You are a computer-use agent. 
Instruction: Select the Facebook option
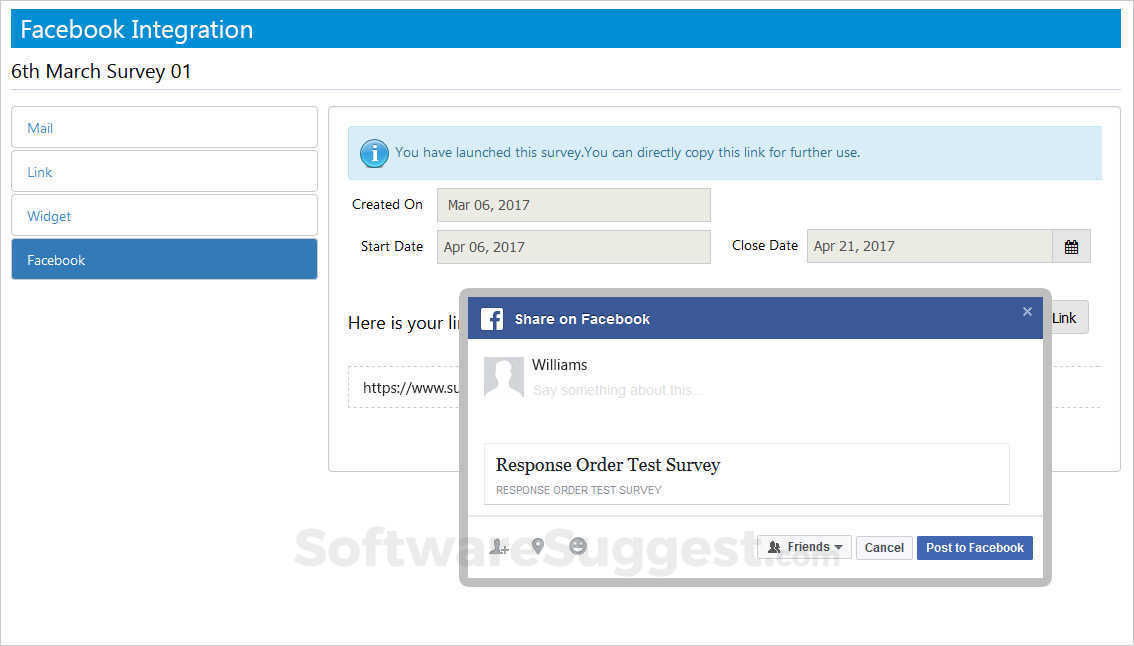[x=164, y=260]
